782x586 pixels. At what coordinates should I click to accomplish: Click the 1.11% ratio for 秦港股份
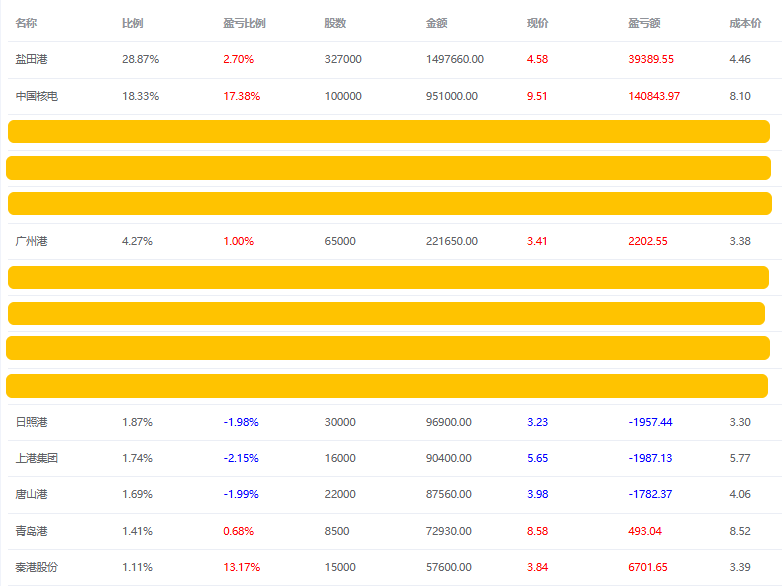click(x=138, y=567)
